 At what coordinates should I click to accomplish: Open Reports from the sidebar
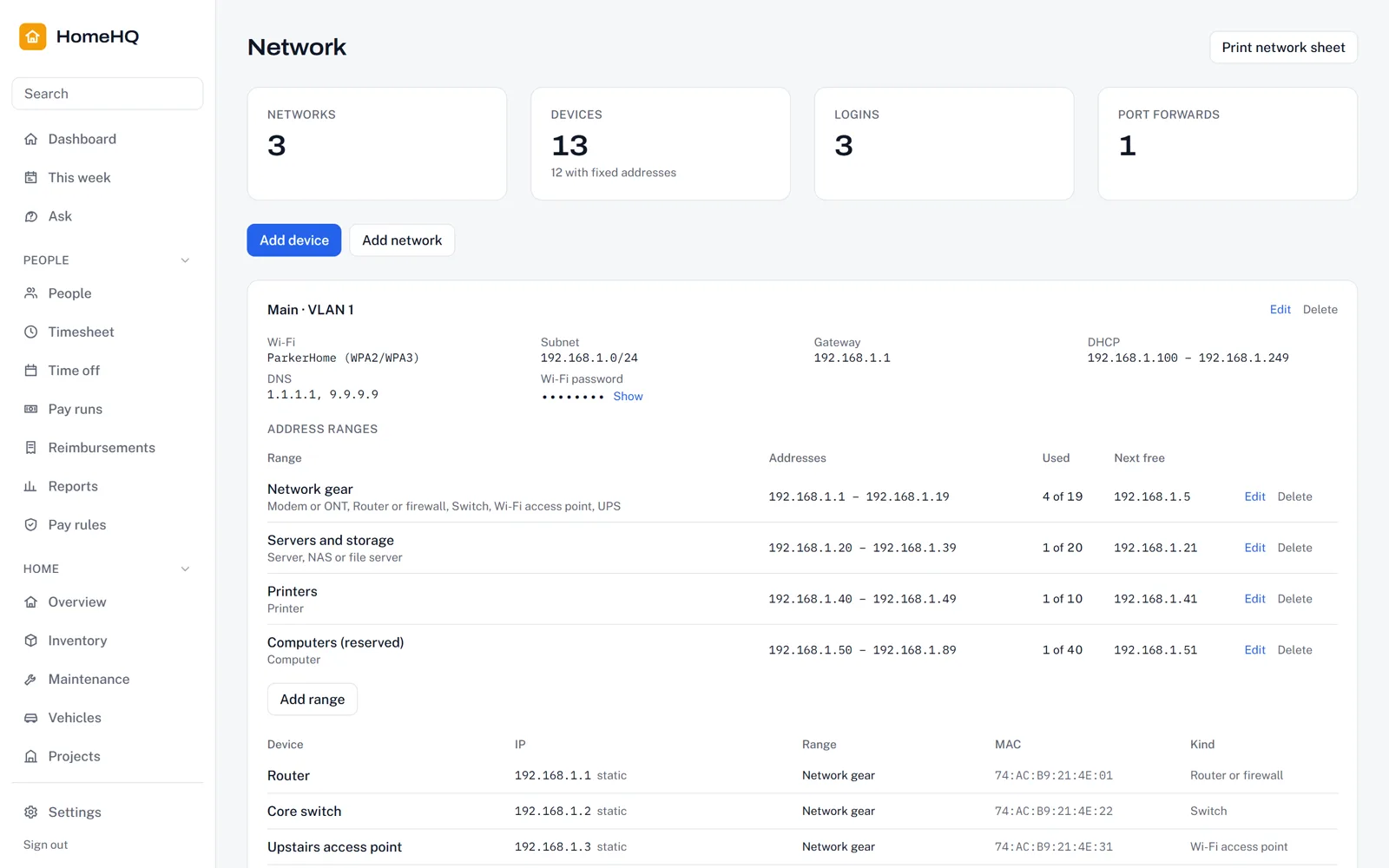(x=108, y=486)
